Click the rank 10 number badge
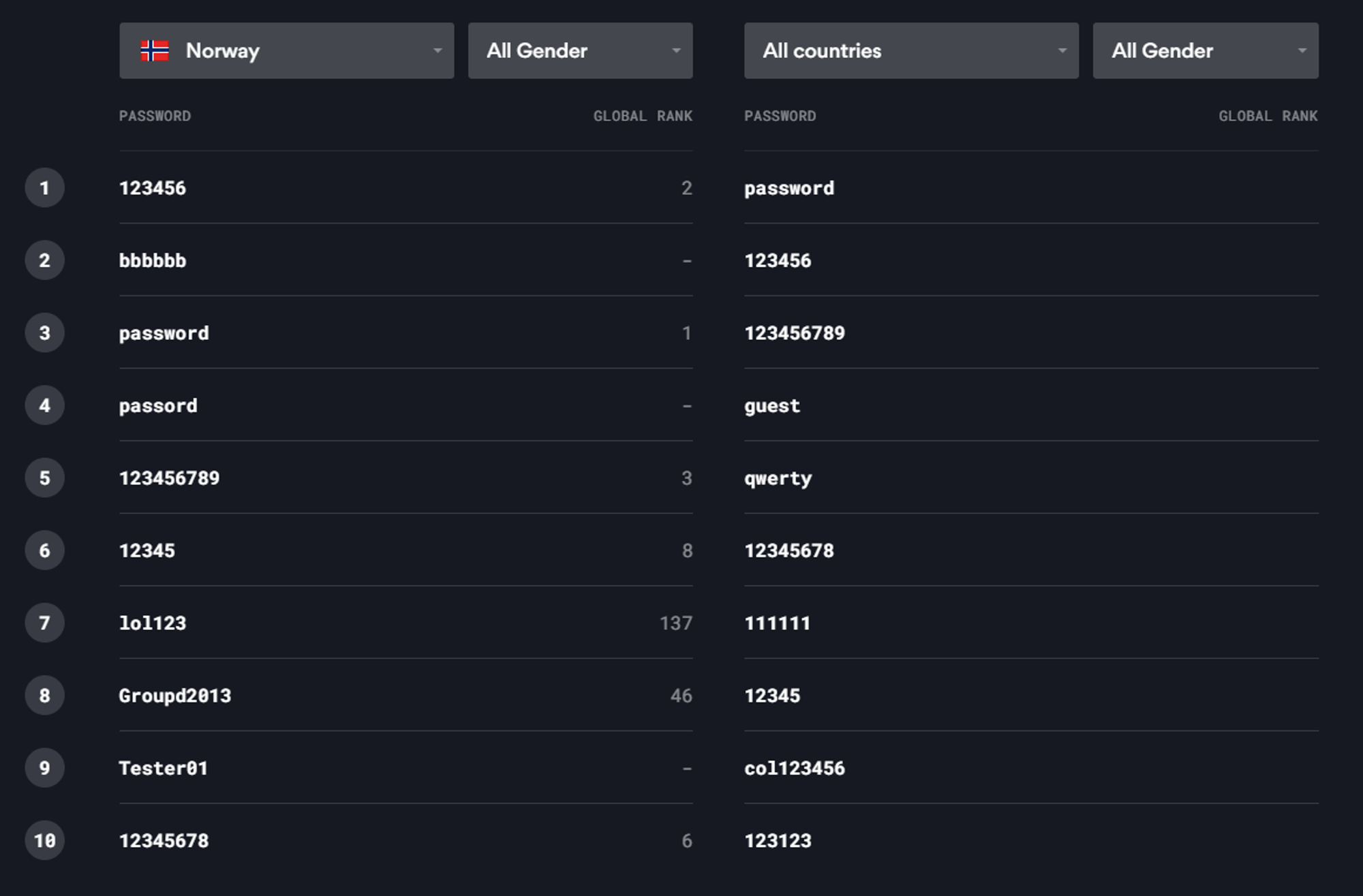This screenshot has width=1363, height=896. click(45, 840)
